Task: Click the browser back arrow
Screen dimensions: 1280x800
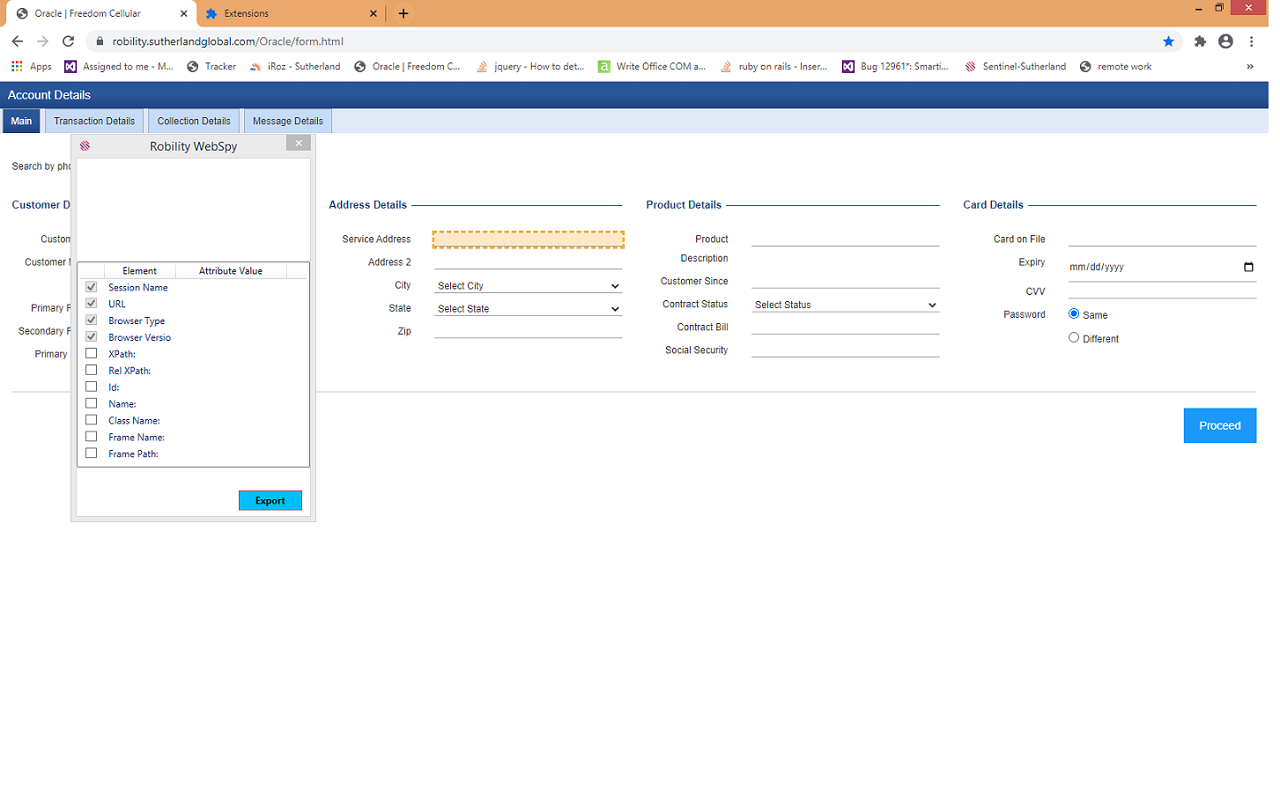Action: (x=17, y=41)
